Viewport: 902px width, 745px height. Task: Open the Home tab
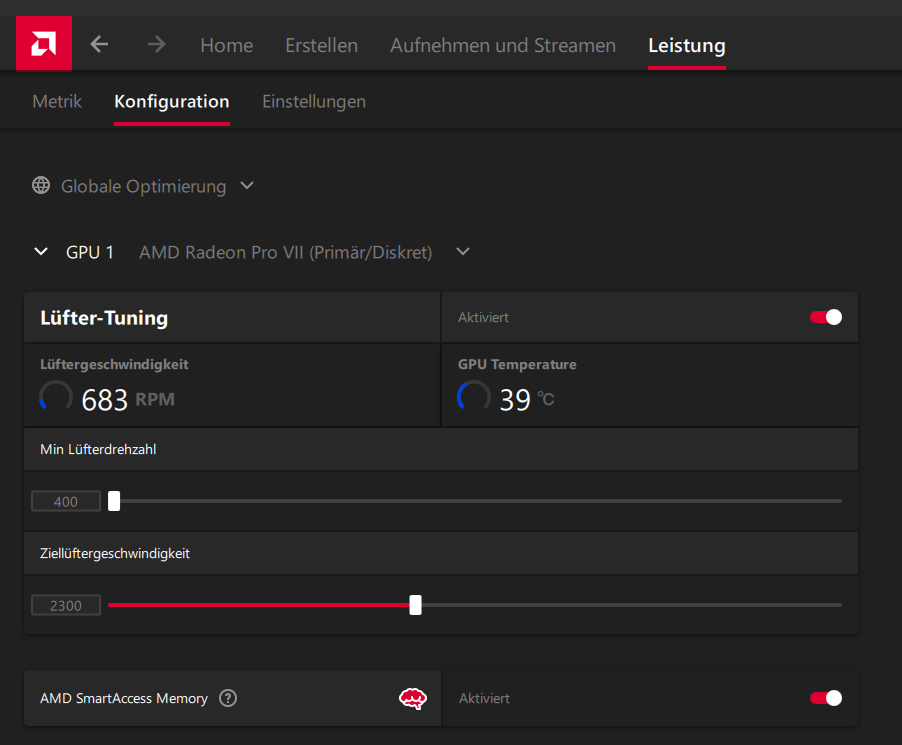tap(227, 45)
